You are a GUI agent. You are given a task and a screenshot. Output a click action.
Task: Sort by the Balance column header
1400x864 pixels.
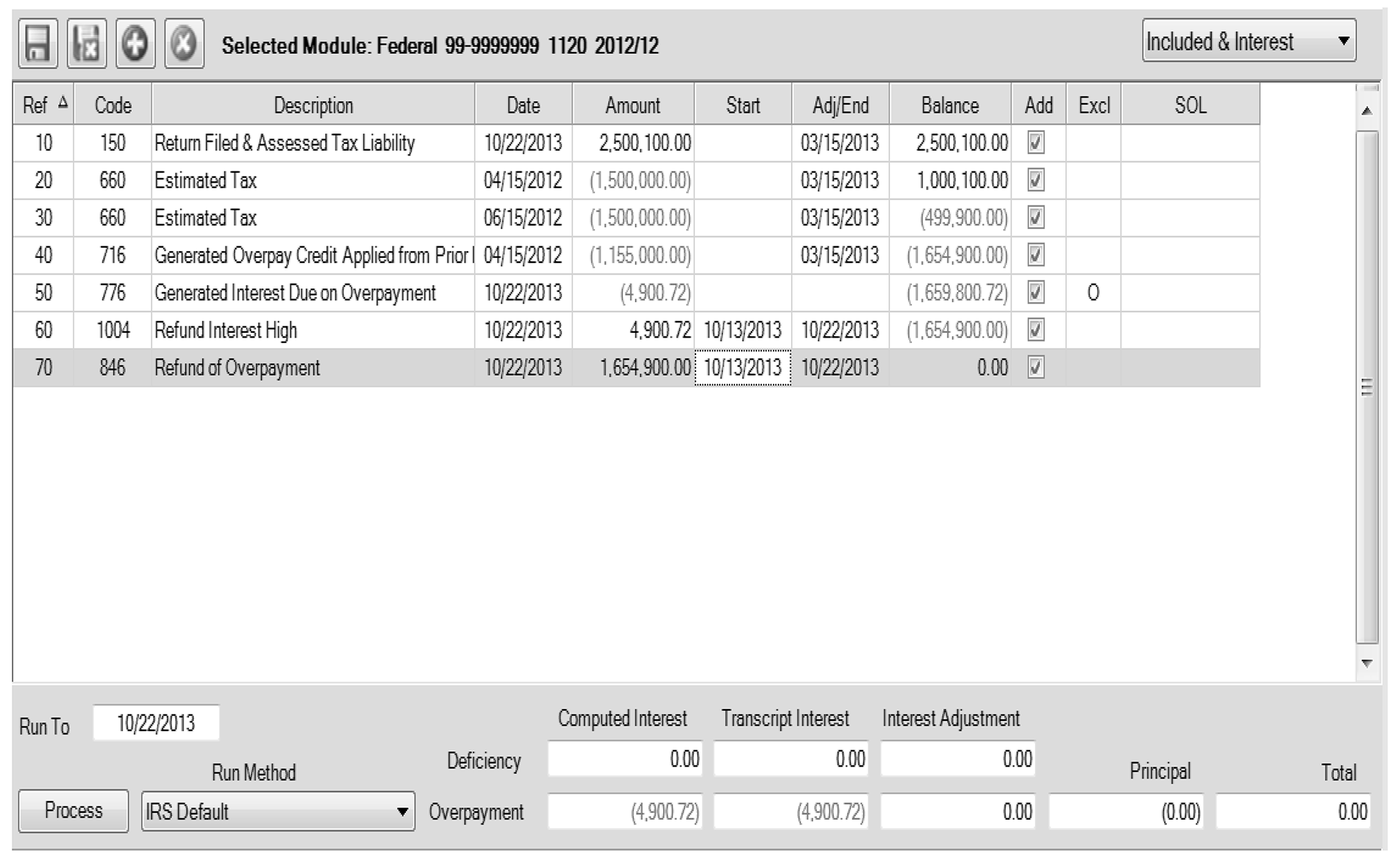(950, 105)
